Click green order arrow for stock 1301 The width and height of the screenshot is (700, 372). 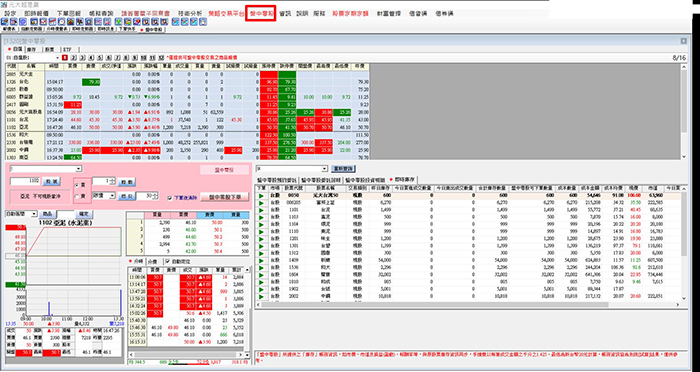(x=261, y=246)
